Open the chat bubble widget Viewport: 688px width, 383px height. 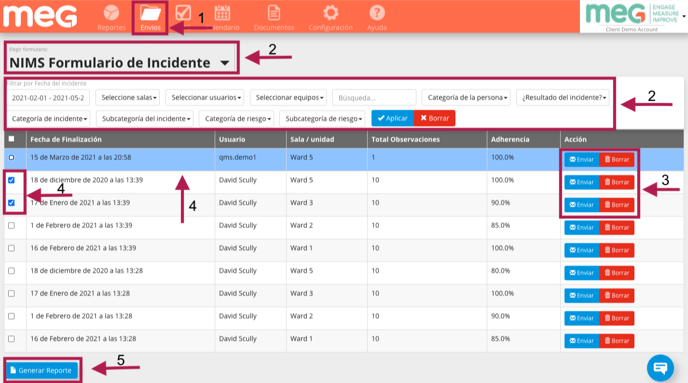click(660, 368)
